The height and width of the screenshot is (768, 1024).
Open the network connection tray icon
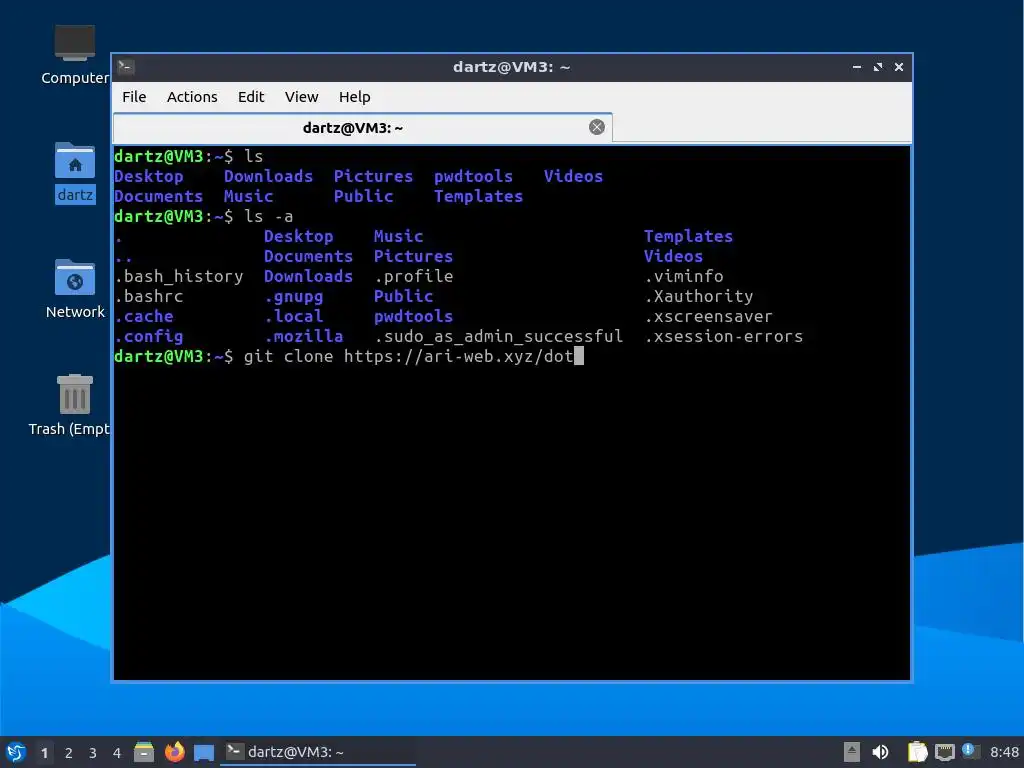click(944, 752)
